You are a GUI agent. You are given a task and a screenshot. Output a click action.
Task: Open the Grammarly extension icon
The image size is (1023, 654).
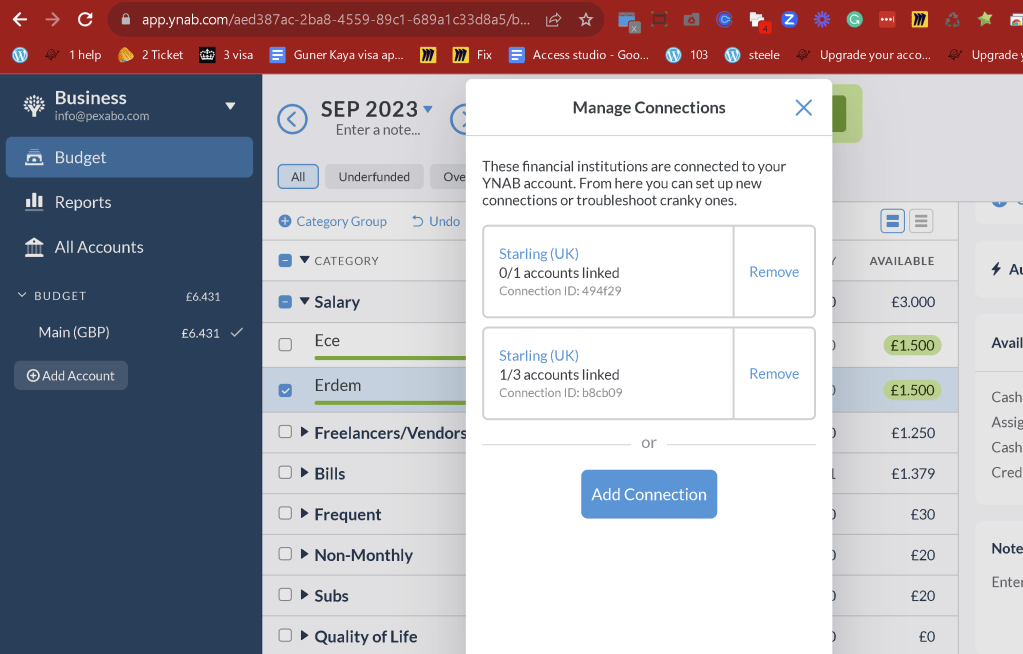854,20
